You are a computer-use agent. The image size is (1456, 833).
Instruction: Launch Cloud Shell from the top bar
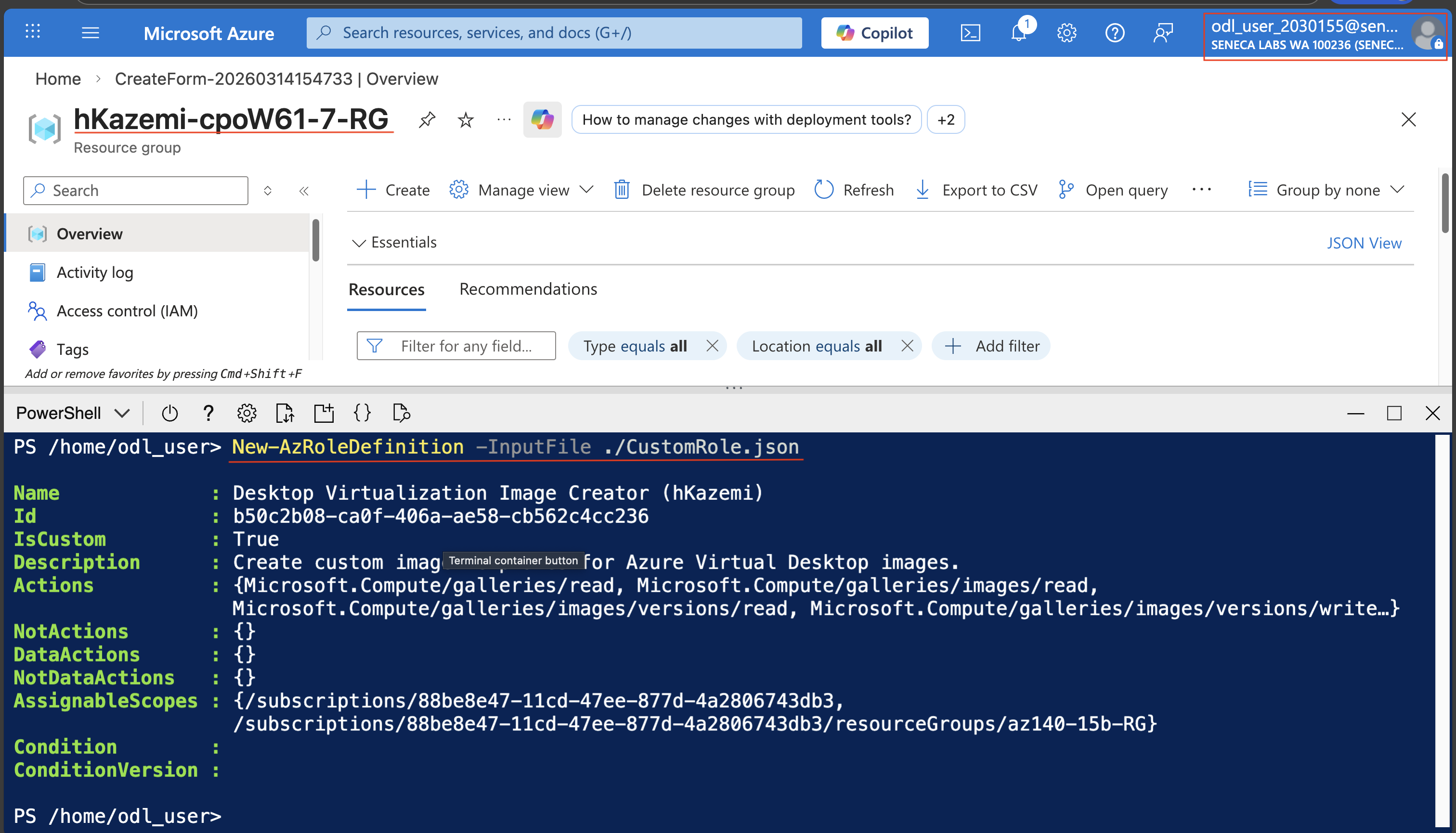pos(970,33)
